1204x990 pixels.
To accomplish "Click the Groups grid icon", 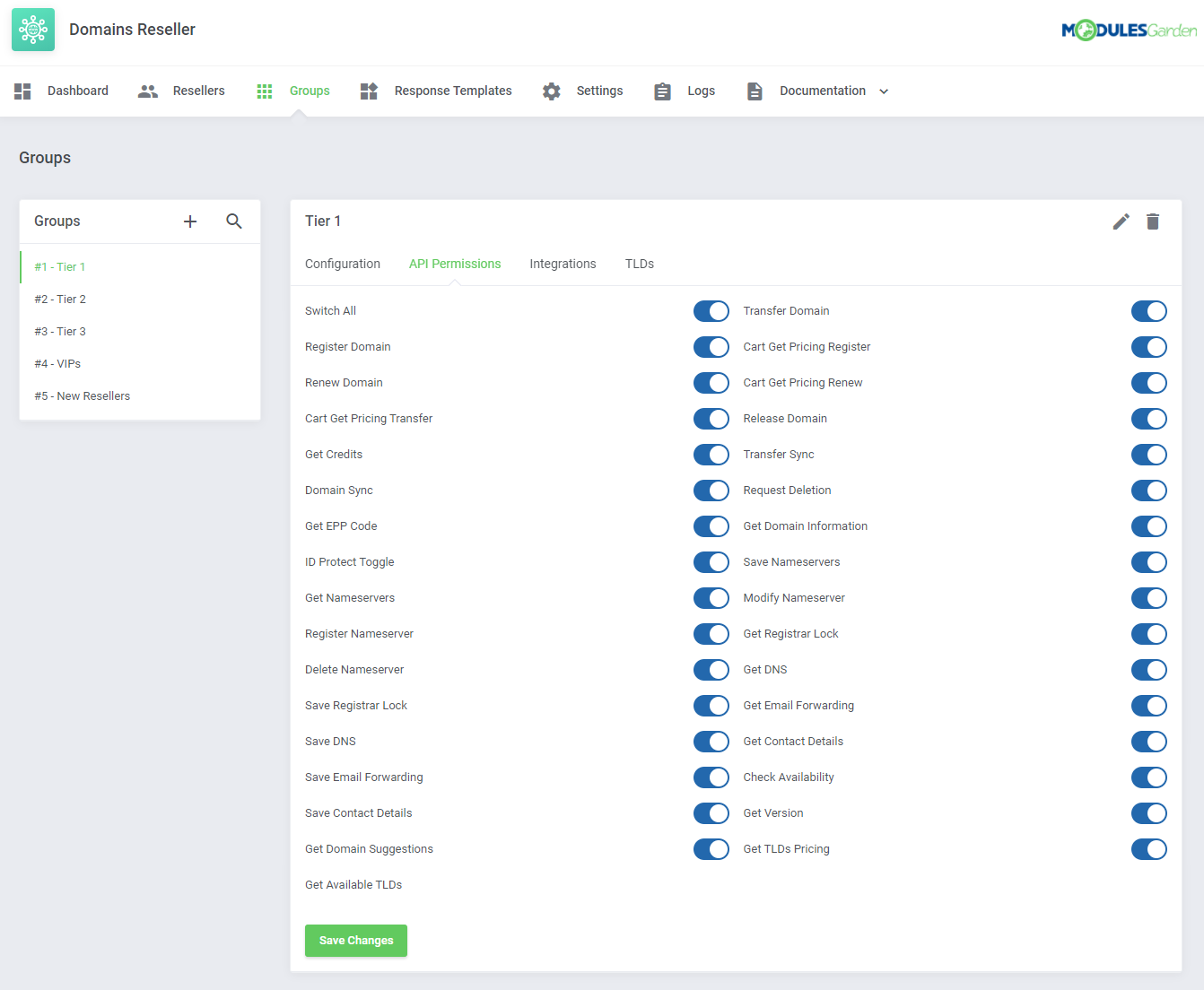I will click(264, 91).
